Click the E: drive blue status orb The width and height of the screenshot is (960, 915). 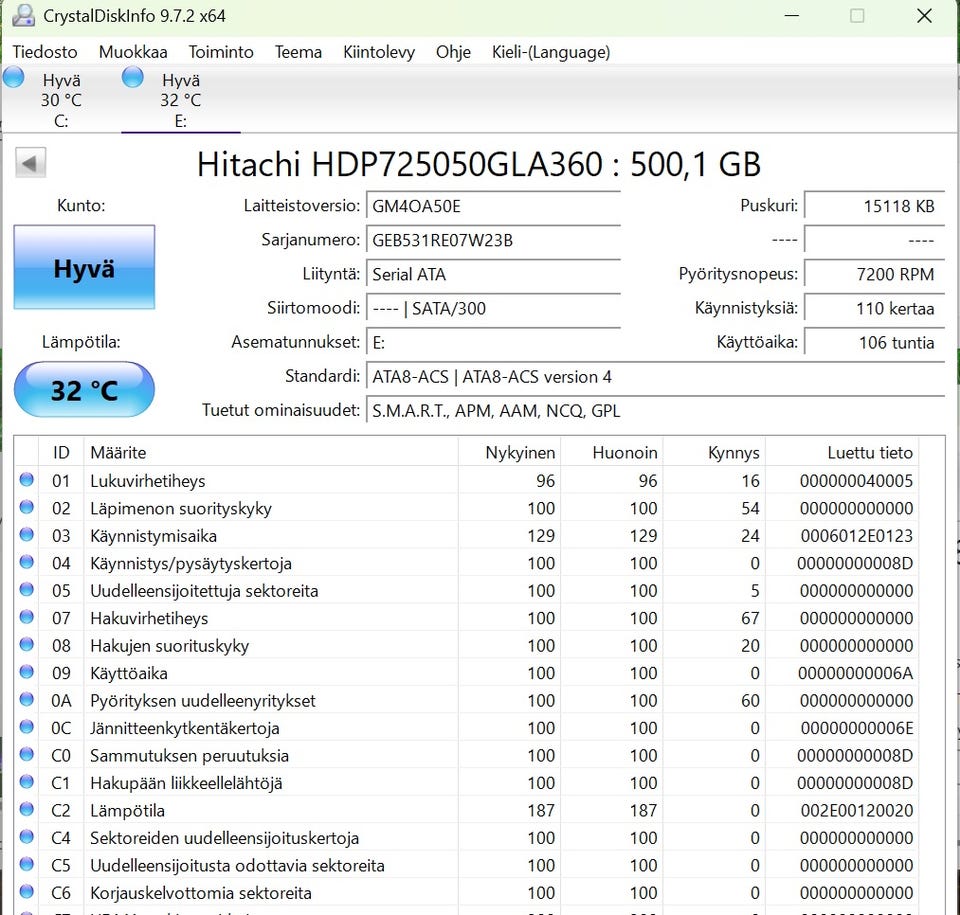[x=133, y=78]
